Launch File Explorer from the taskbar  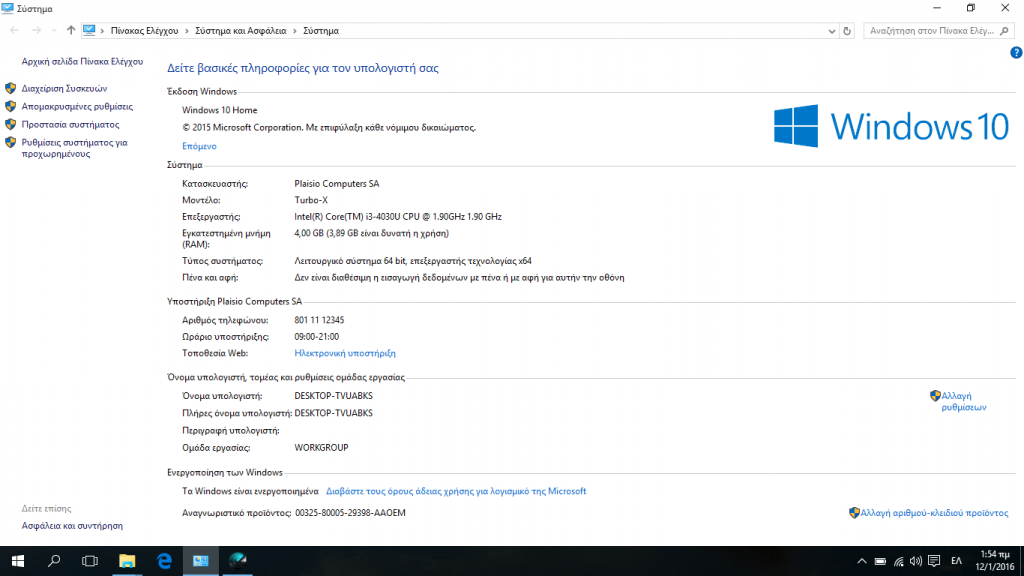(x=127, y=561)
